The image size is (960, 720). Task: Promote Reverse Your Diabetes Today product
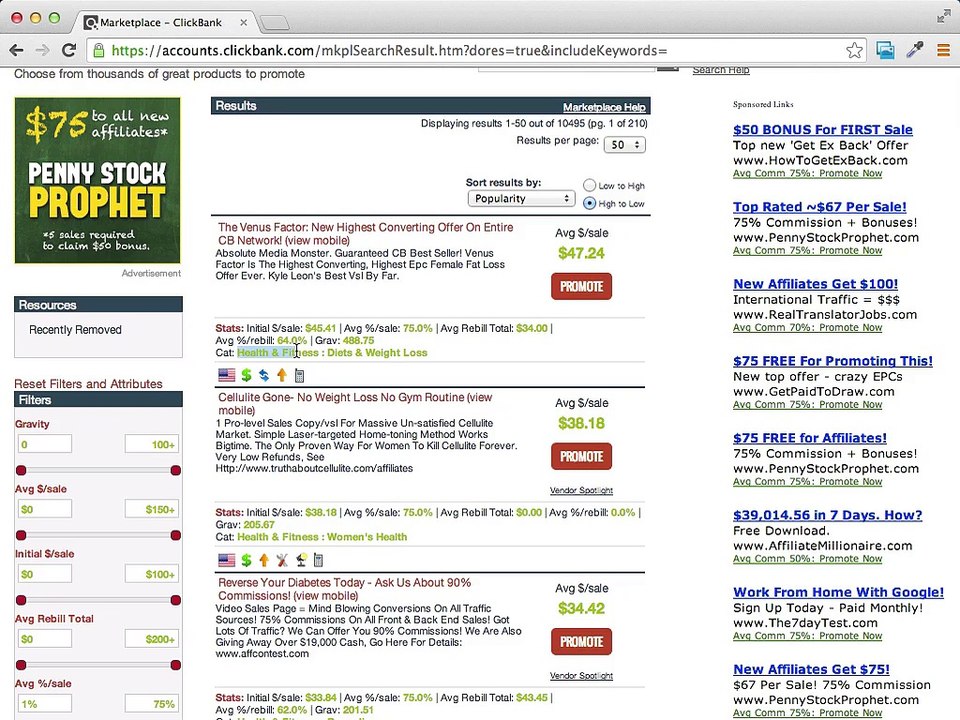581,642
